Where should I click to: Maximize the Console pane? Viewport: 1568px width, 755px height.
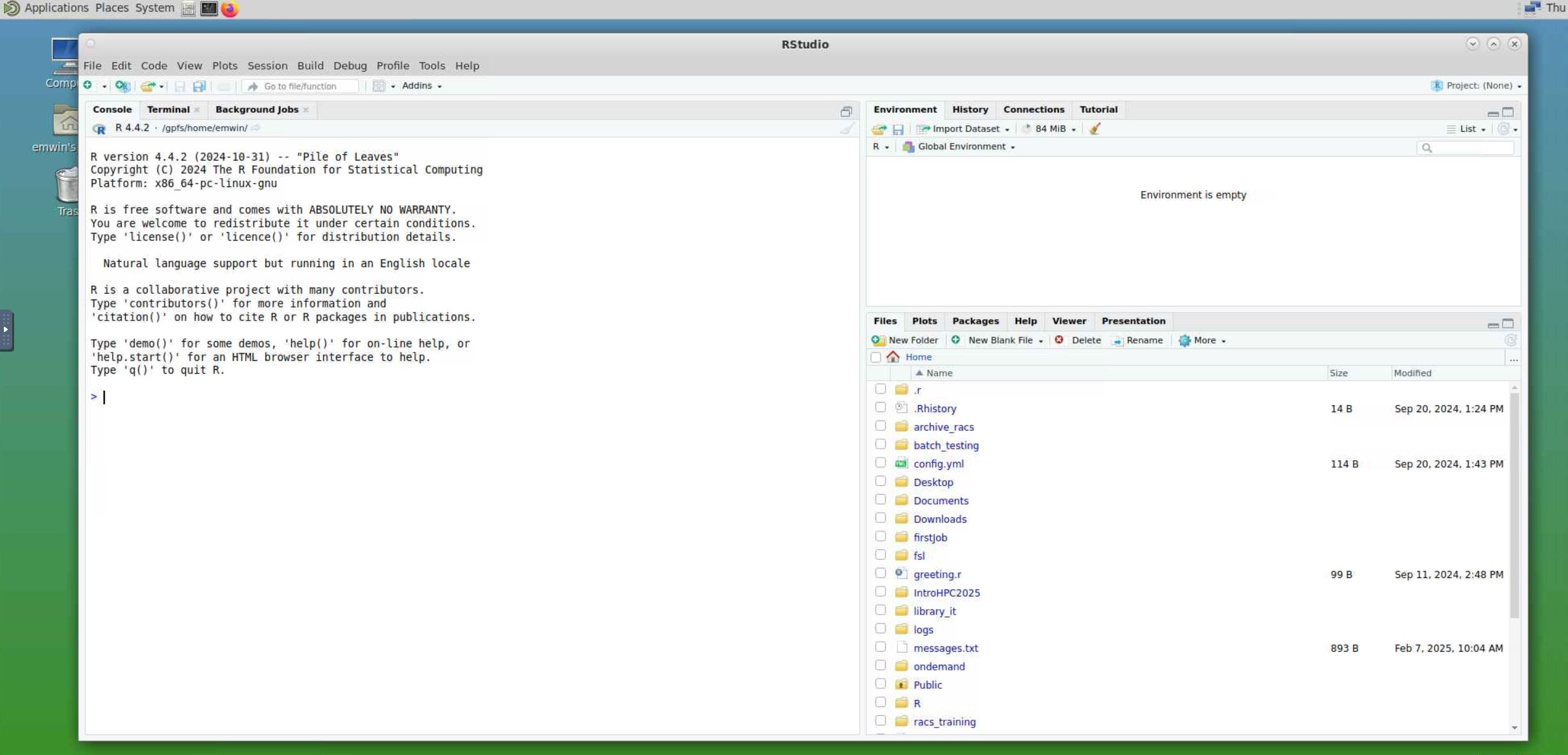tap(847, 112)
